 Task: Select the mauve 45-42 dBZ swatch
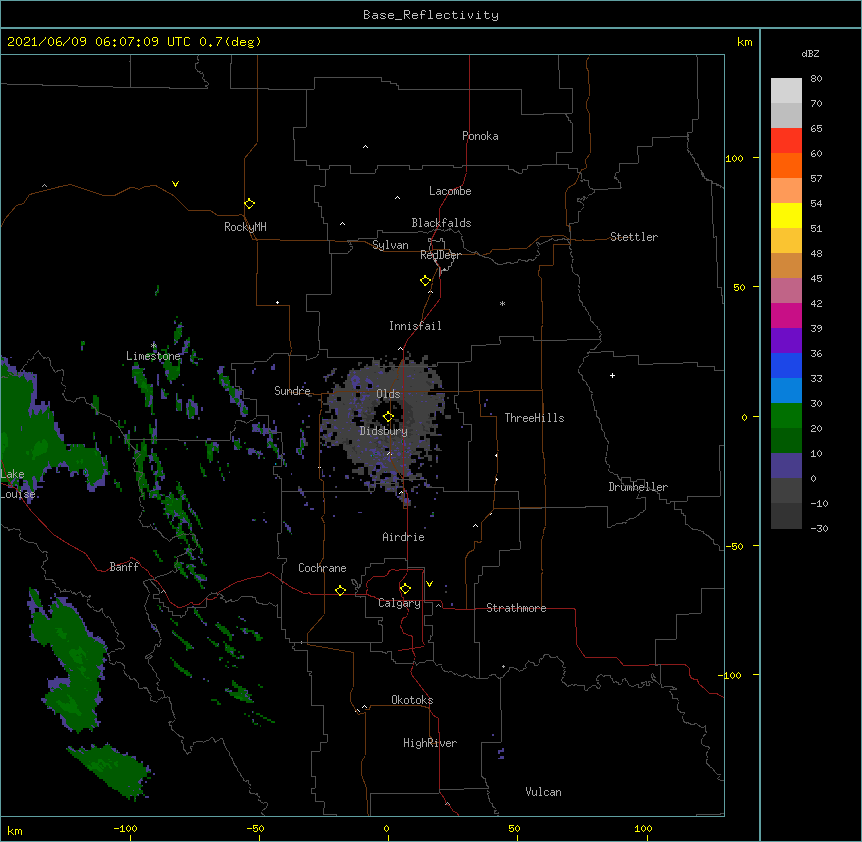[x=786, y=290]
